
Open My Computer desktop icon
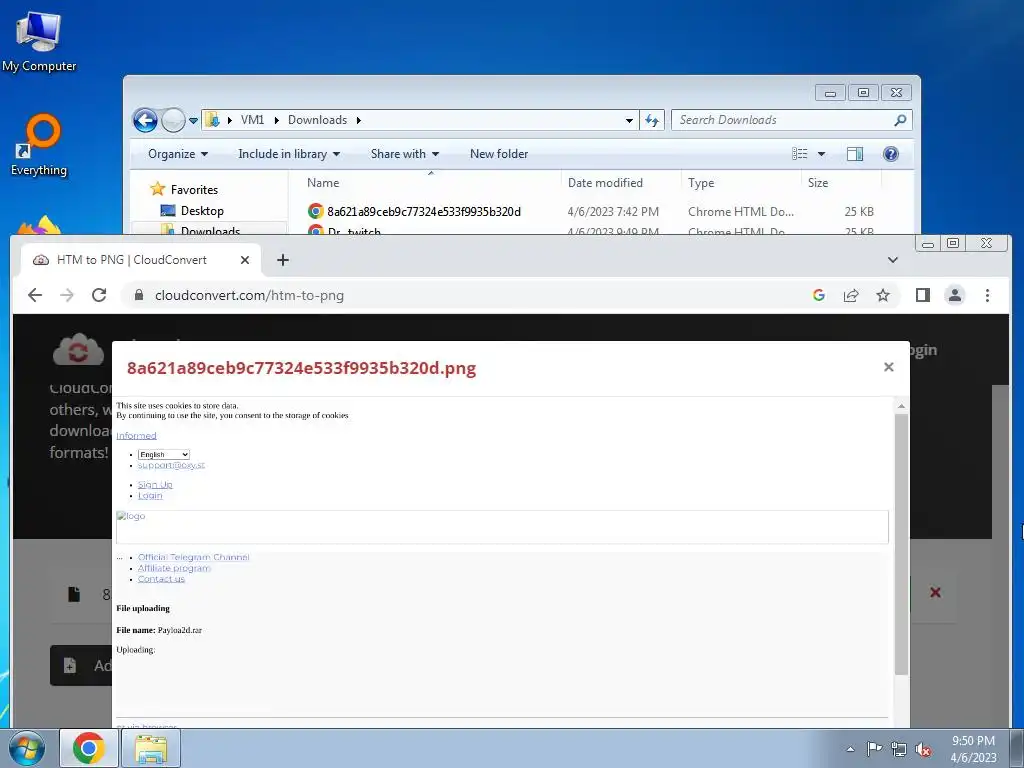click(39, 40)
